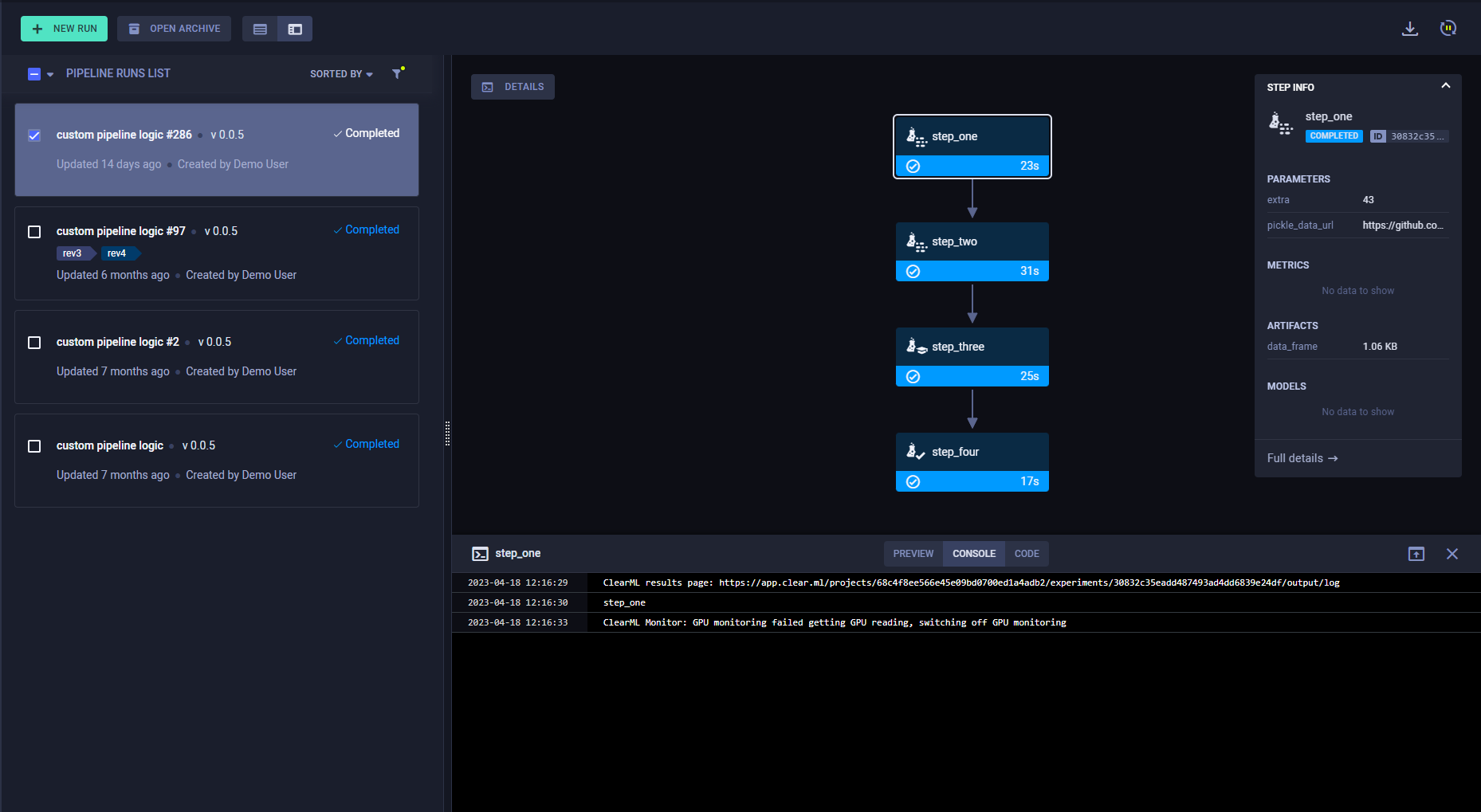Check the custom pipeline logic #97 checkbox
This screenshot has height=812, width=1481.
pos(34,232)
